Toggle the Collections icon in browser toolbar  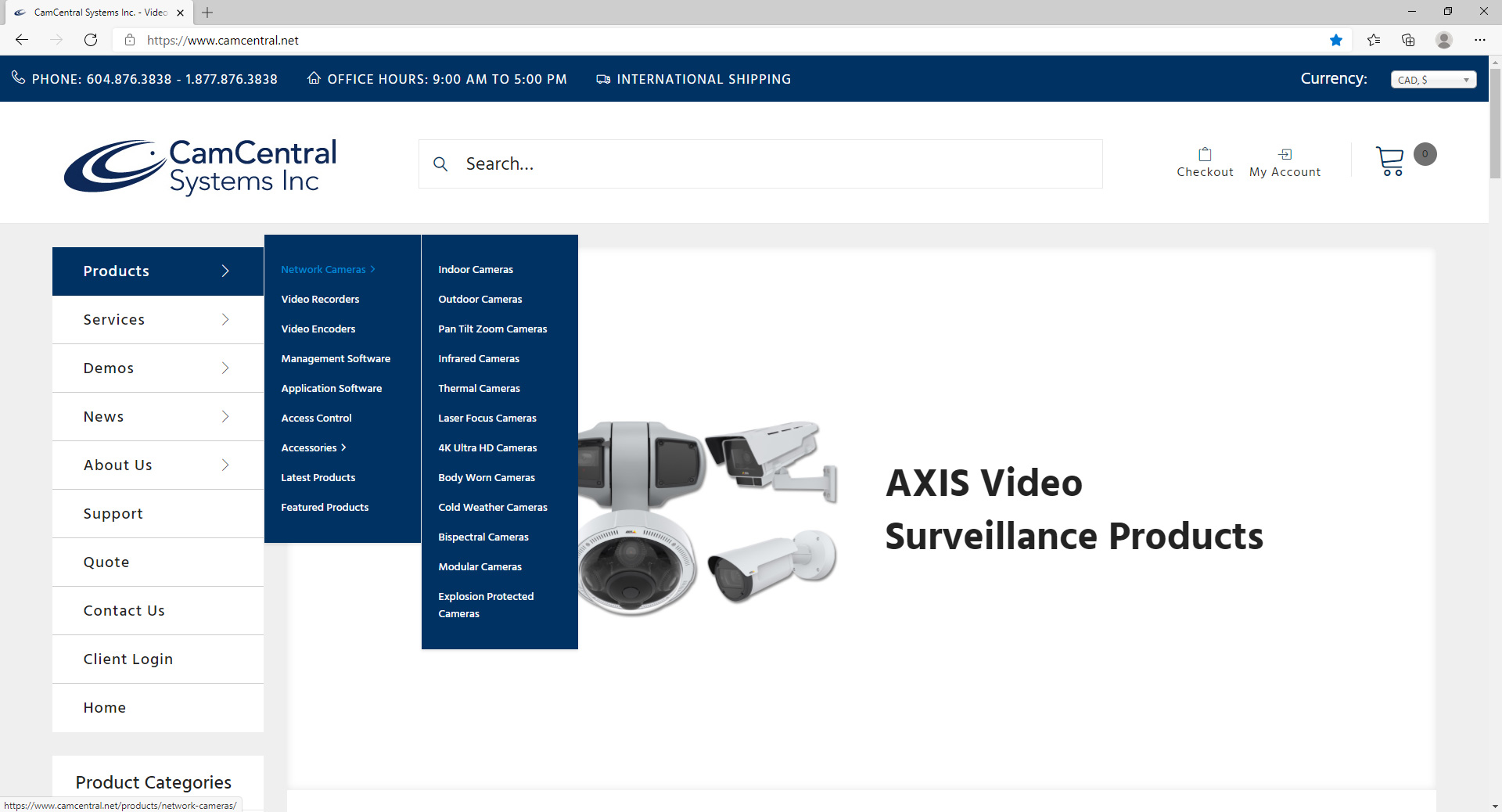[x=1408, y=40]
